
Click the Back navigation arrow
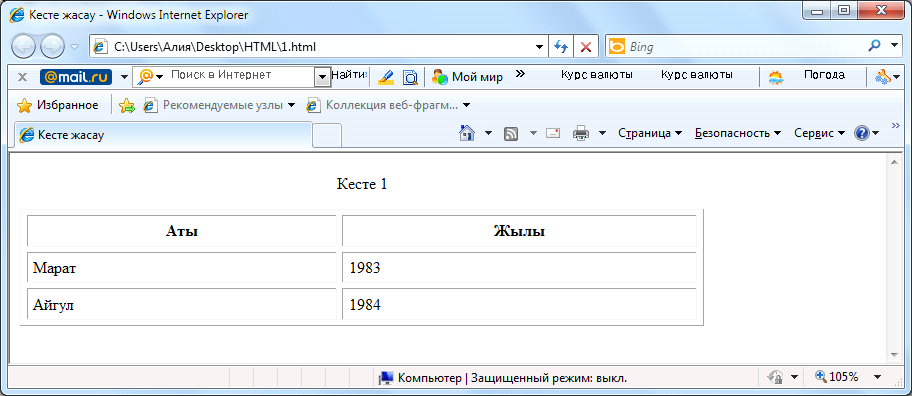(23, 47)
